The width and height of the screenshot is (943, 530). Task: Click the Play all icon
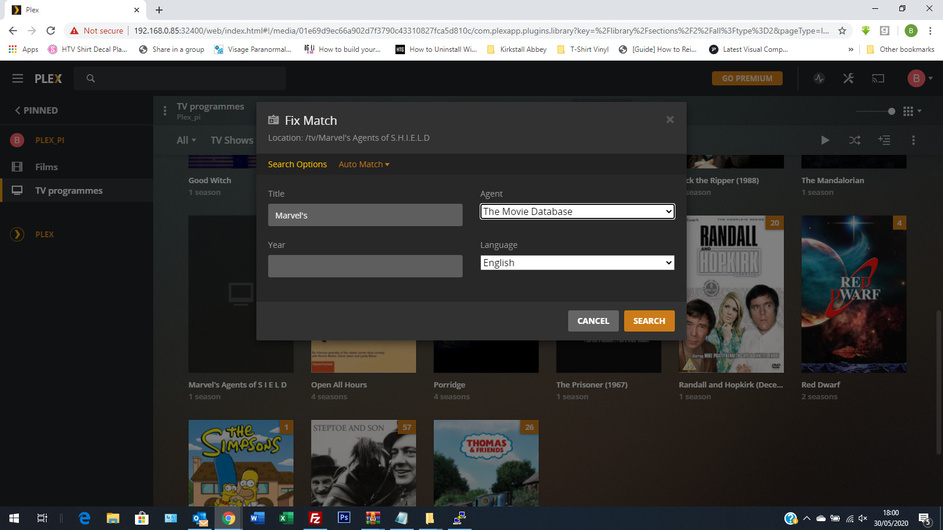point(825,140)
